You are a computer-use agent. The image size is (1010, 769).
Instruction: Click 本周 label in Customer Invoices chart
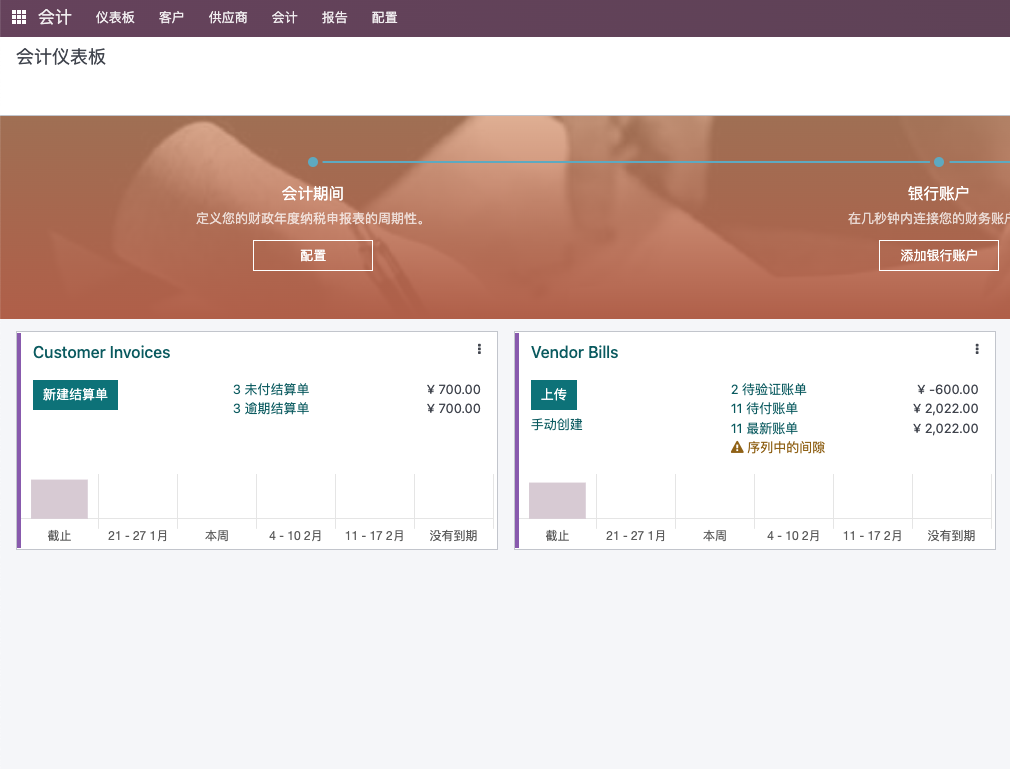coord(217,536)
